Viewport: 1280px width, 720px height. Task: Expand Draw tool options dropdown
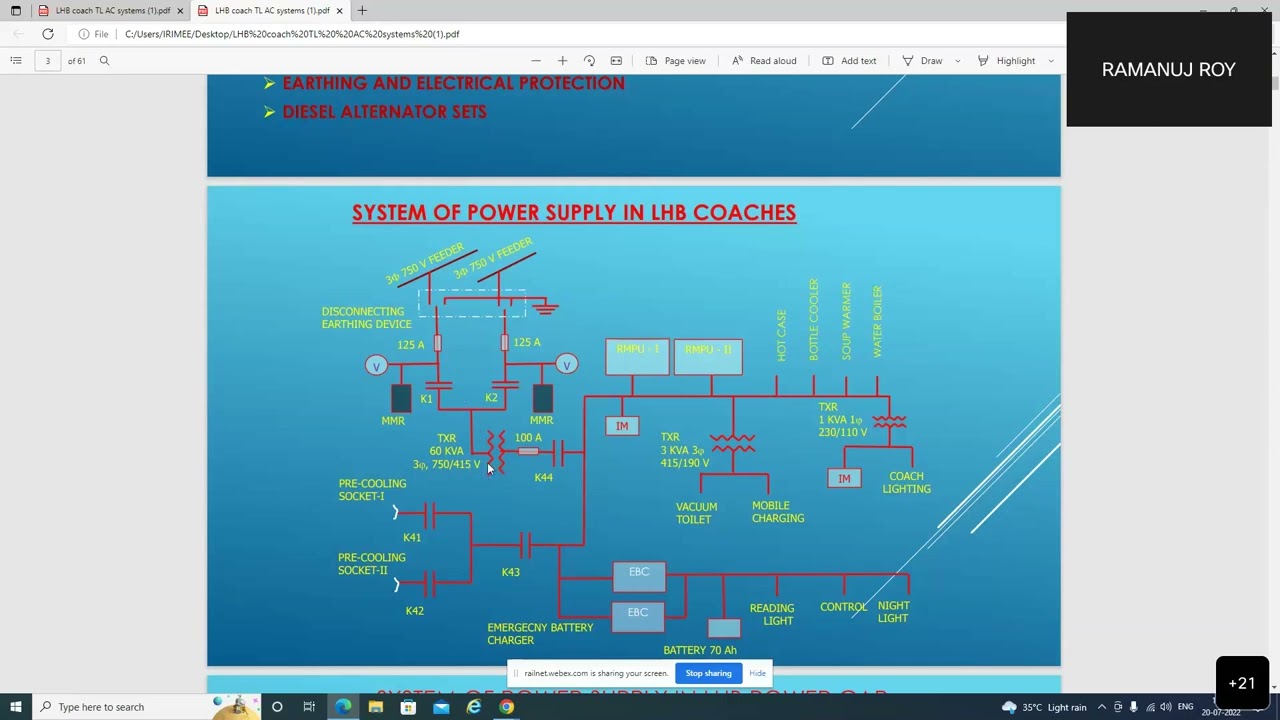[957, 61]
